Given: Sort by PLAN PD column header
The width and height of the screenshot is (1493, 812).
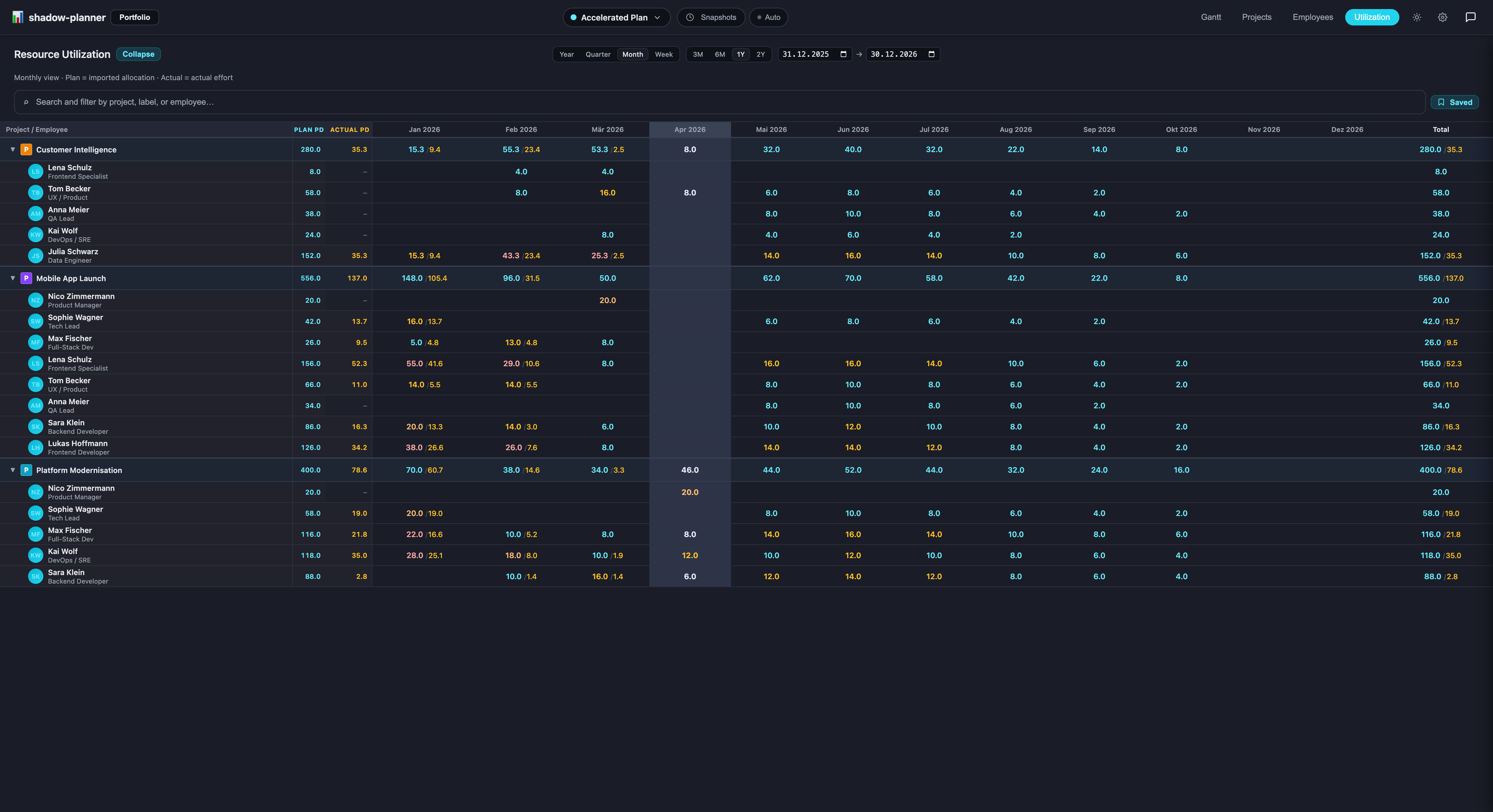Looking at the screenshot, I should [309, 130].
